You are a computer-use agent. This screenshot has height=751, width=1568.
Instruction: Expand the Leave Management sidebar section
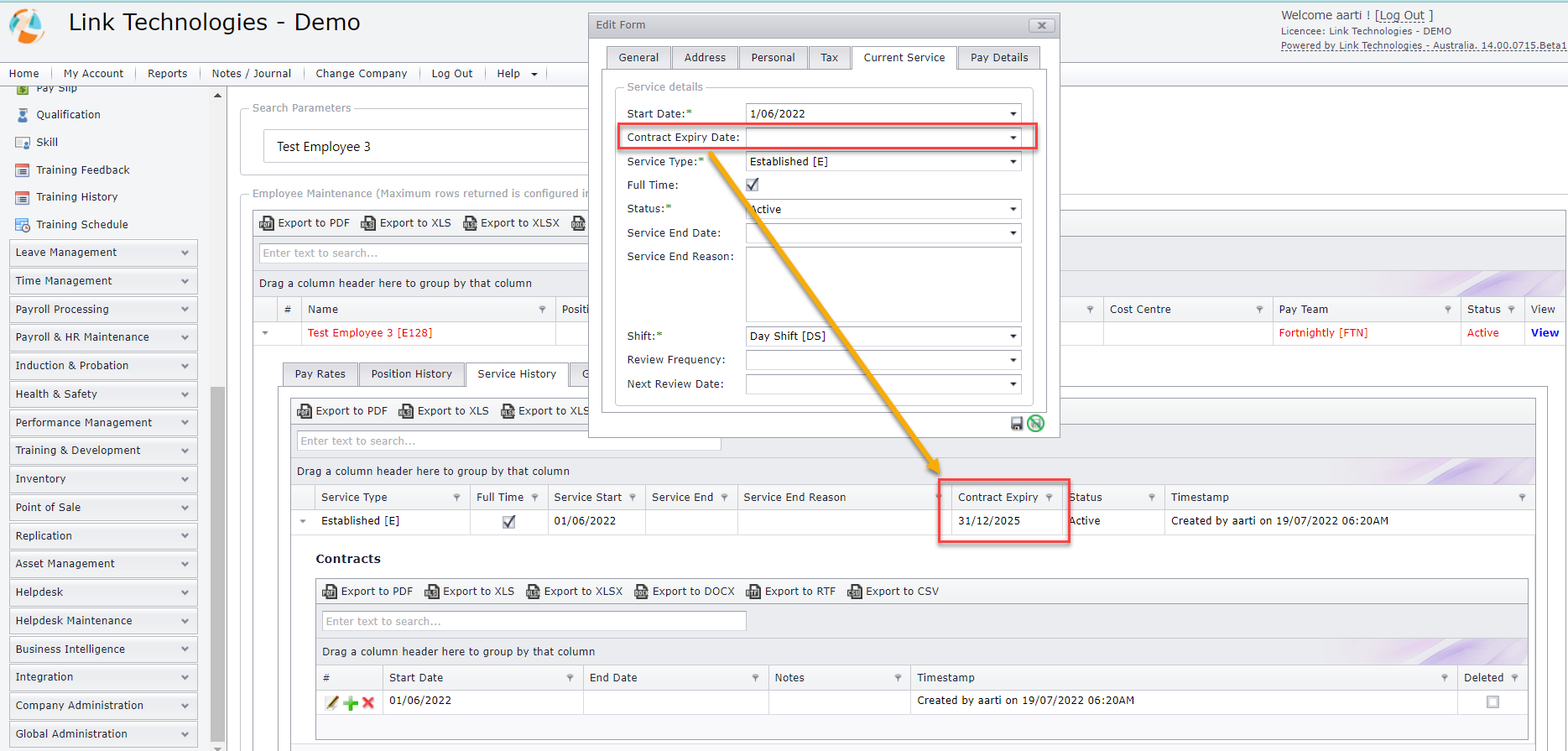click(x=103, y=253)
